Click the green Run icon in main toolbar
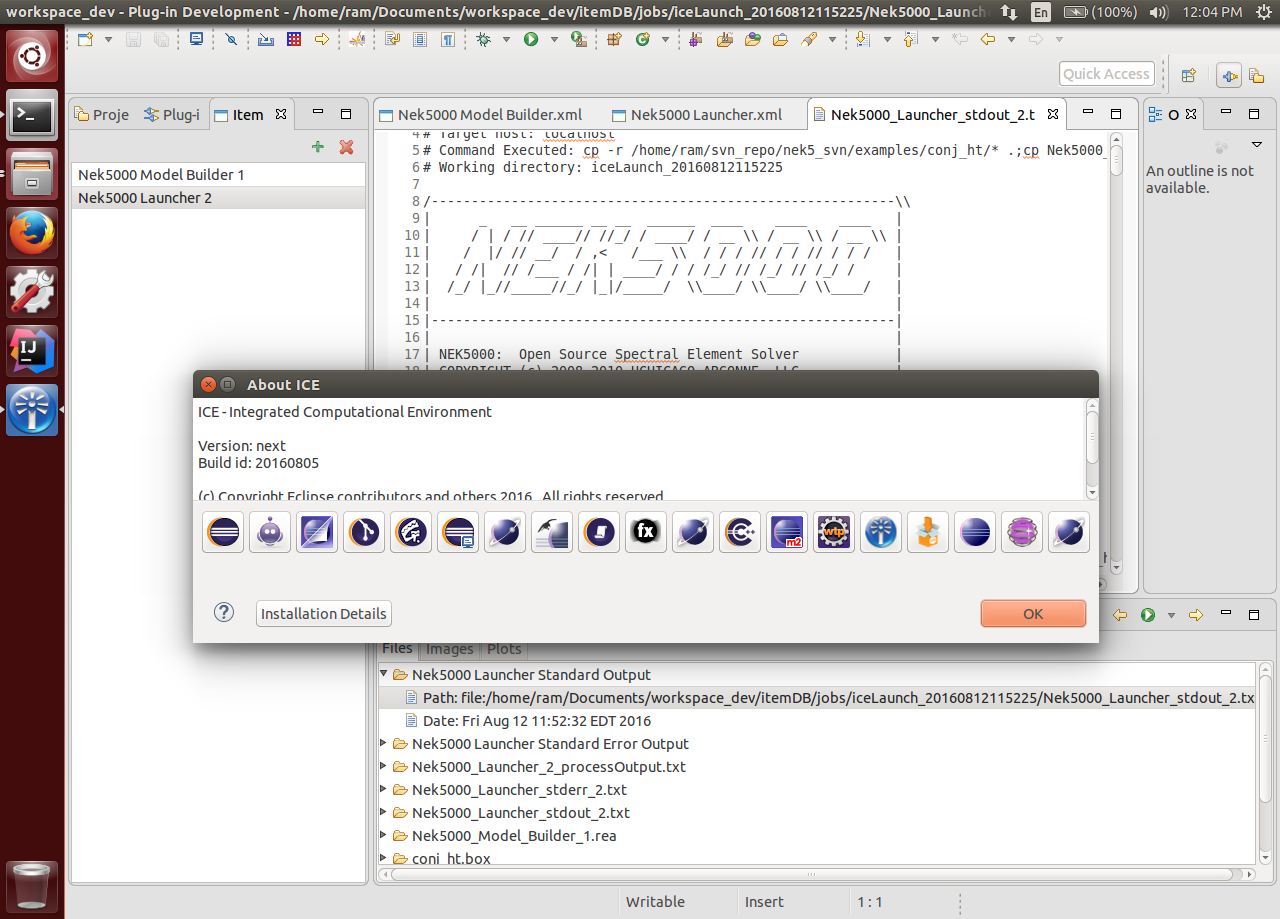 [x=531, y=39]
